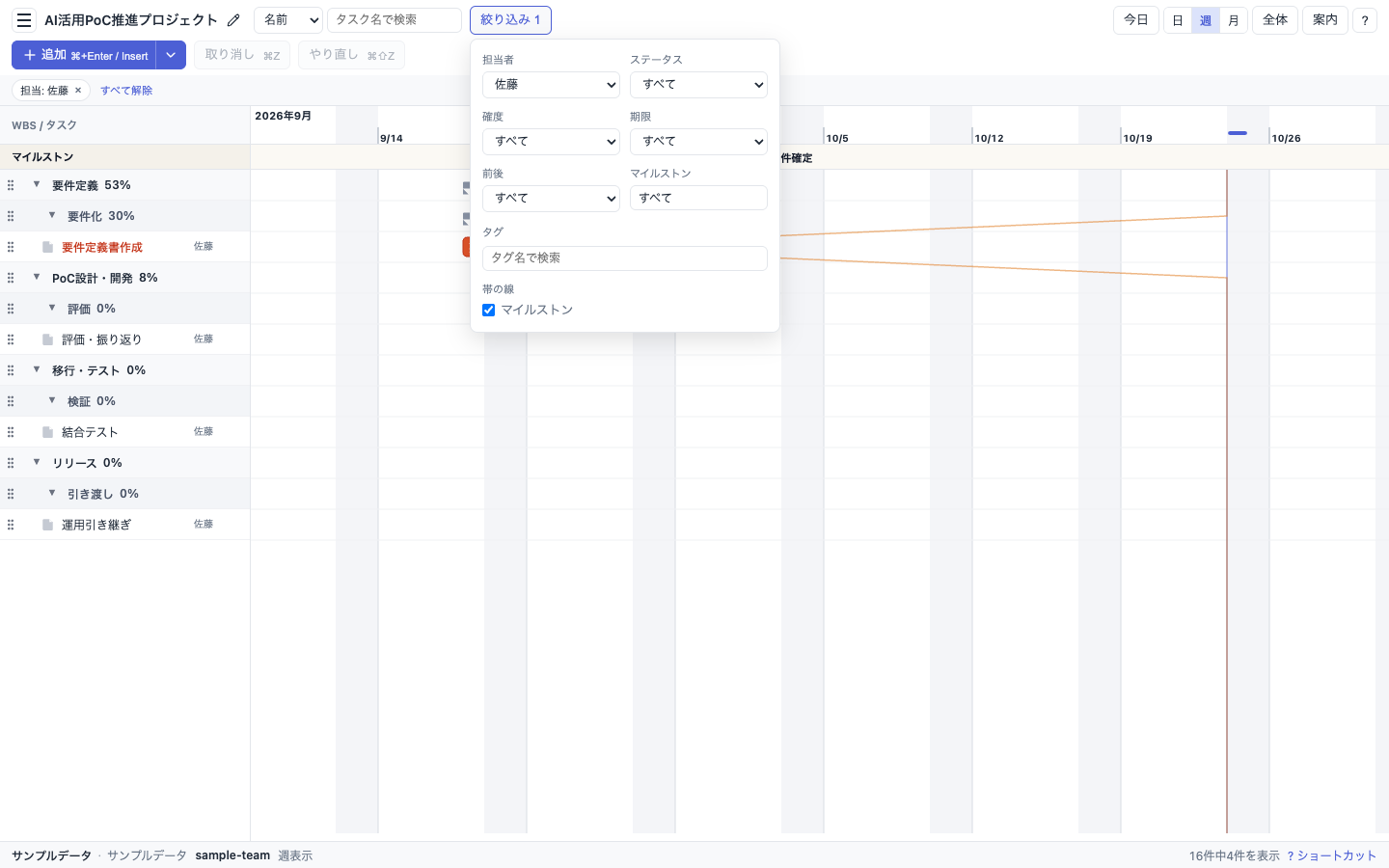Screen dimensions: 1389x868
Task: Click the 案内 button
Action: tap(1325, 20)
